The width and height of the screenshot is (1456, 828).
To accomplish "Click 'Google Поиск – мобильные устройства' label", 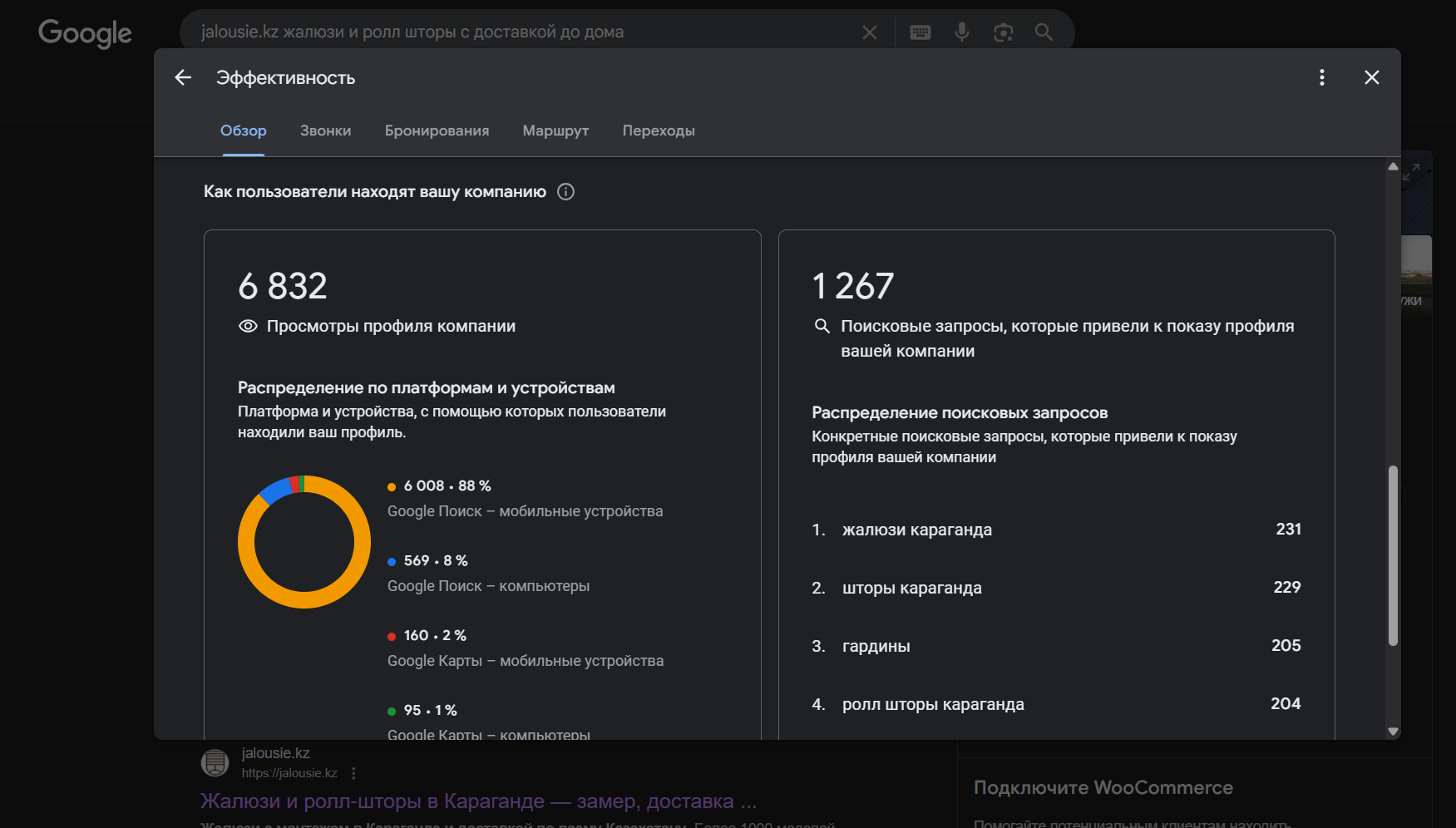I will 526,511.
